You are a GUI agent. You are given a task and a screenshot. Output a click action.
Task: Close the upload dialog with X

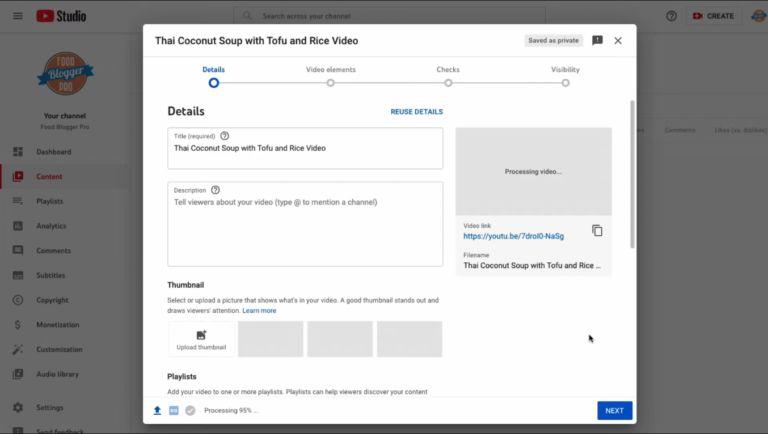click(x=618, y=41)
